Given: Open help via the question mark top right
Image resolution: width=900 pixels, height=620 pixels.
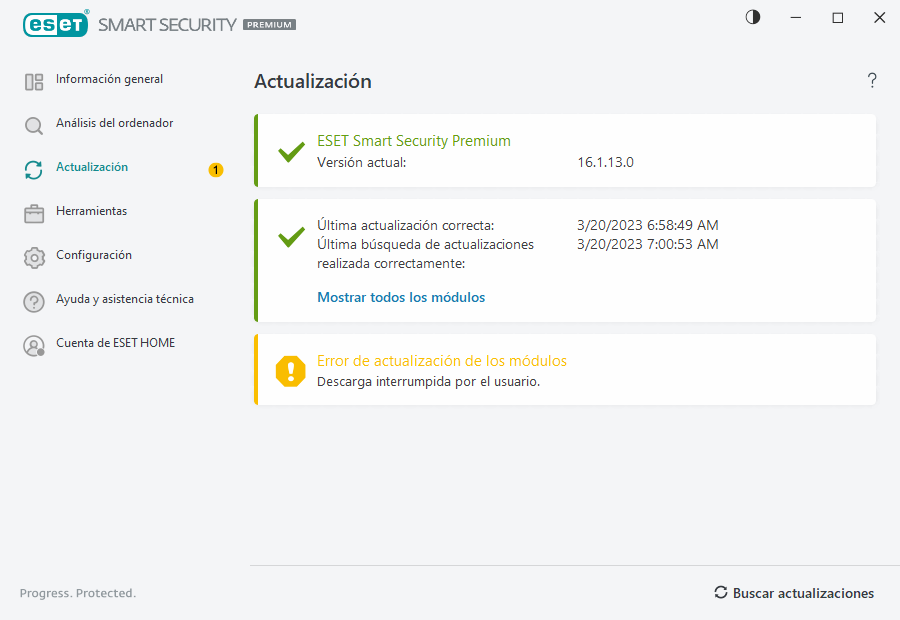Looking at the screenshot, I should click(x=871, y=80).
